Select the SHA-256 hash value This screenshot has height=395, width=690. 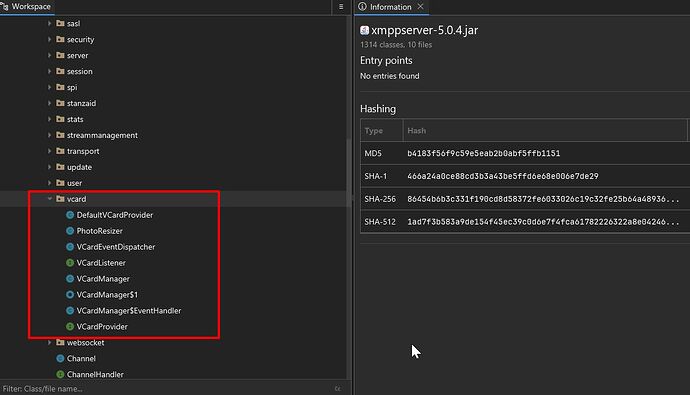point(543,199)
